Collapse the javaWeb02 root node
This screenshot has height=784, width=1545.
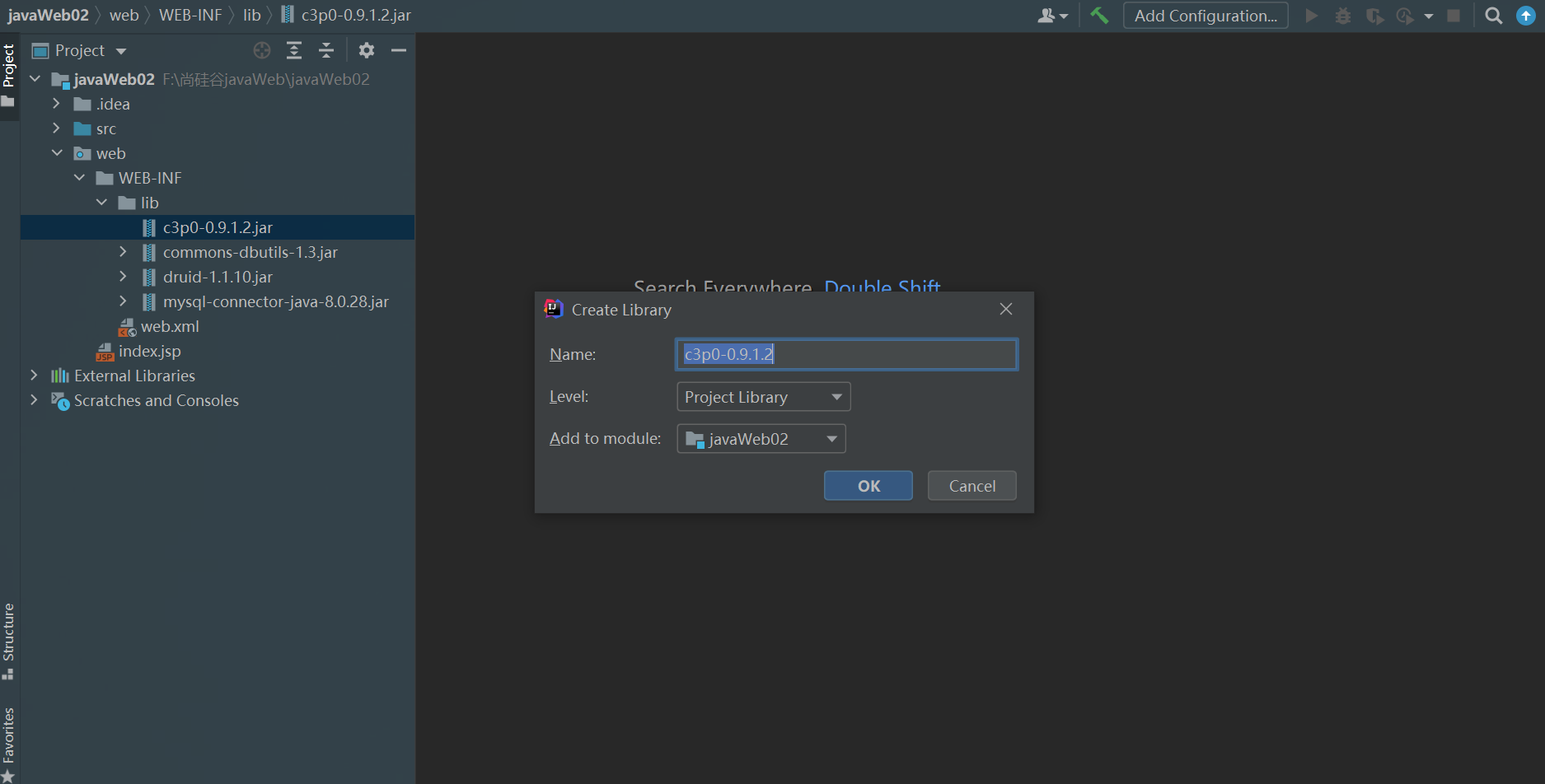[x=35, y=79]
